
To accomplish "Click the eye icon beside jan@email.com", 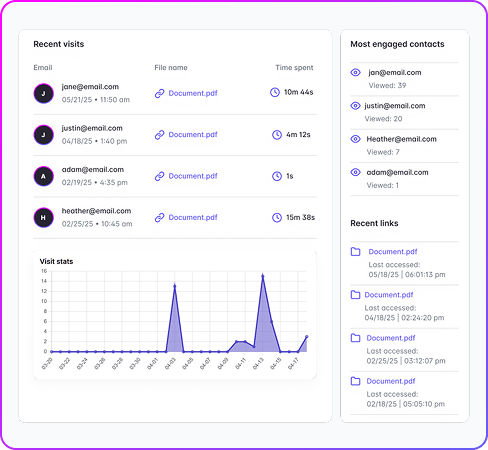I will coord(355,72).
